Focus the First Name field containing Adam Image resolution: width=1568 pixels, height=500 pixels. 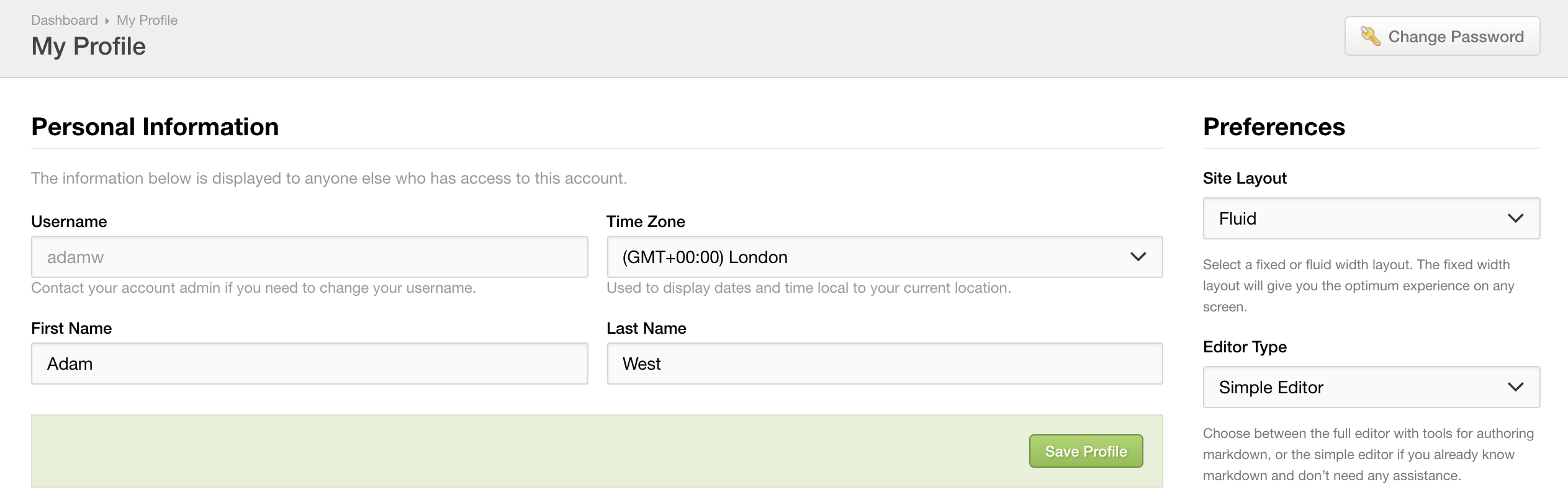pos(310,363)
